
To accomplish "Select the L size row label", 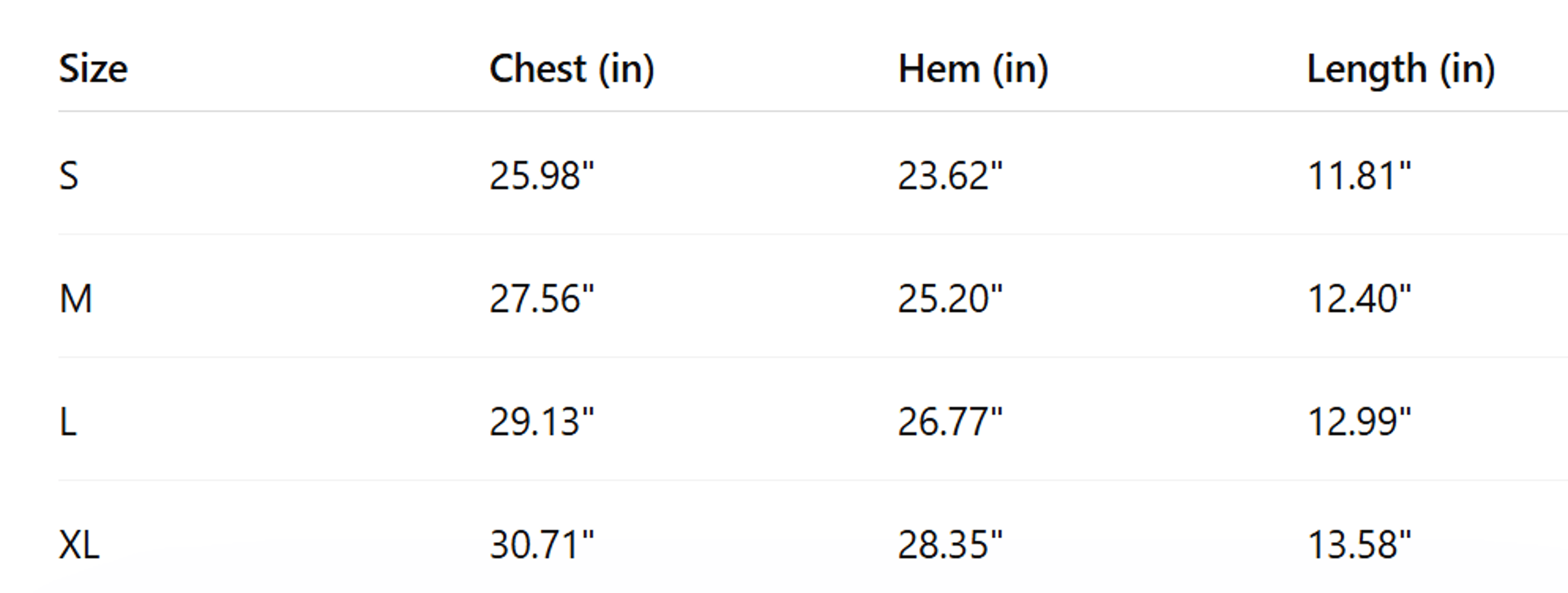I will (67, 422).
